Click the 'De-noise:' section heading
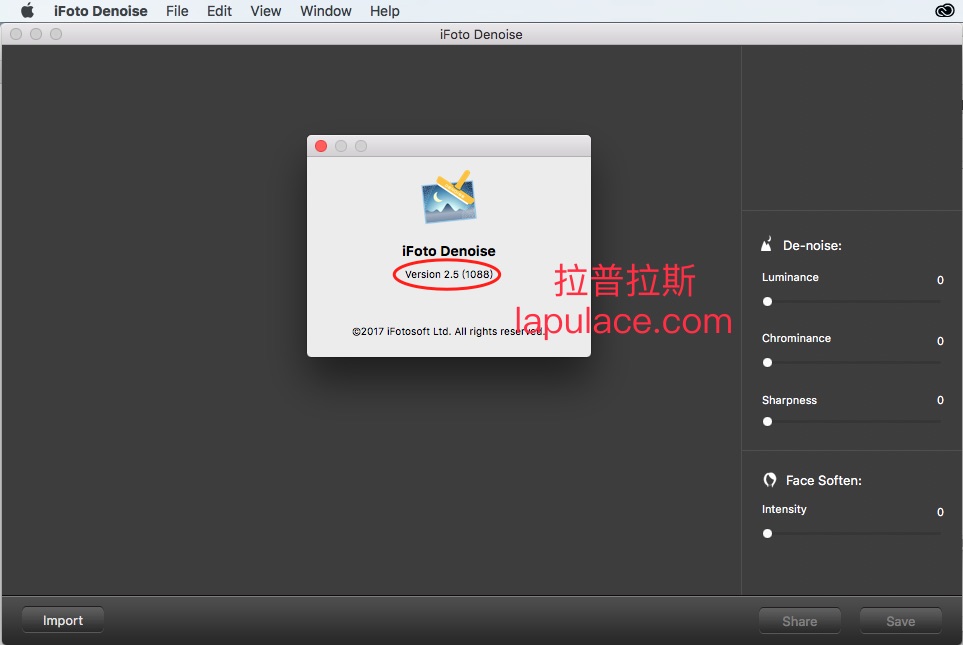This screenshot has width=963, height=645. 812,245
